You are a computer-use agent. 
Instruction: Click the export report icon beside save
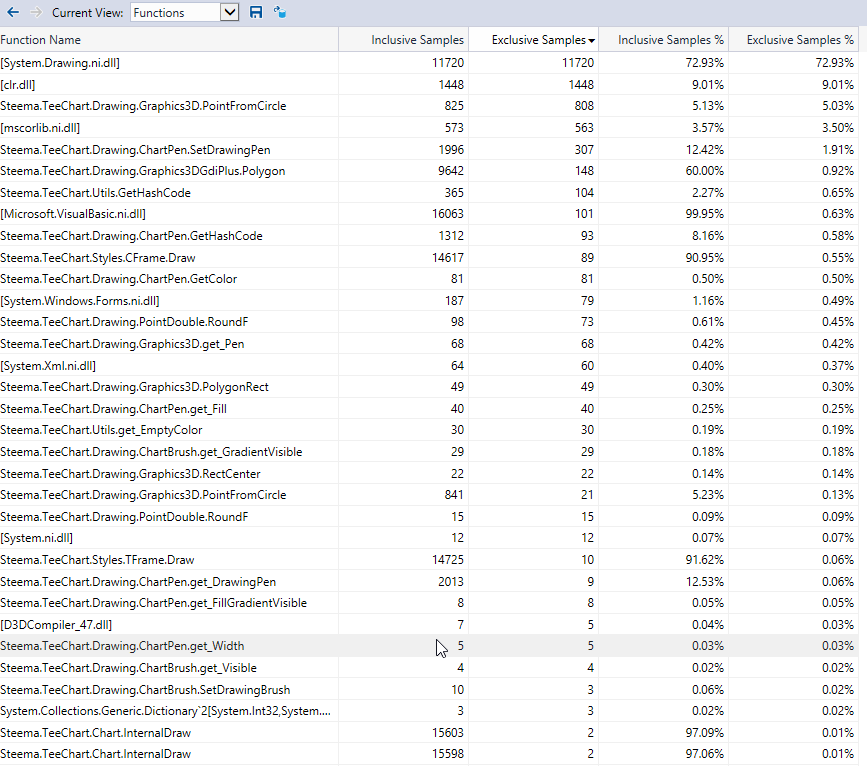pos(280,12)
